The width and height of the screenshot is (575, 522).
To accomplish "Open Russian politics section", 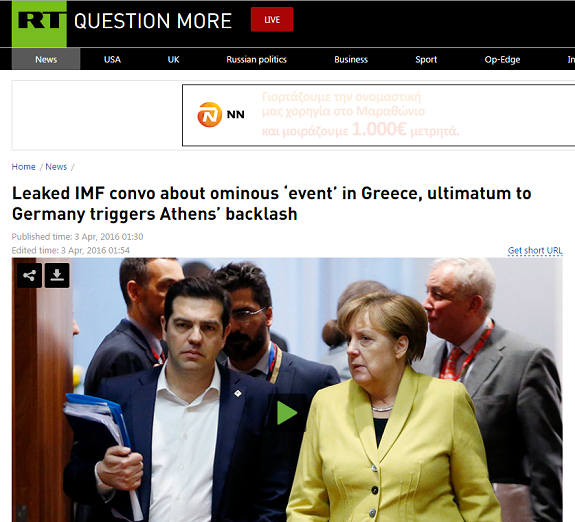I will [256, 59].
